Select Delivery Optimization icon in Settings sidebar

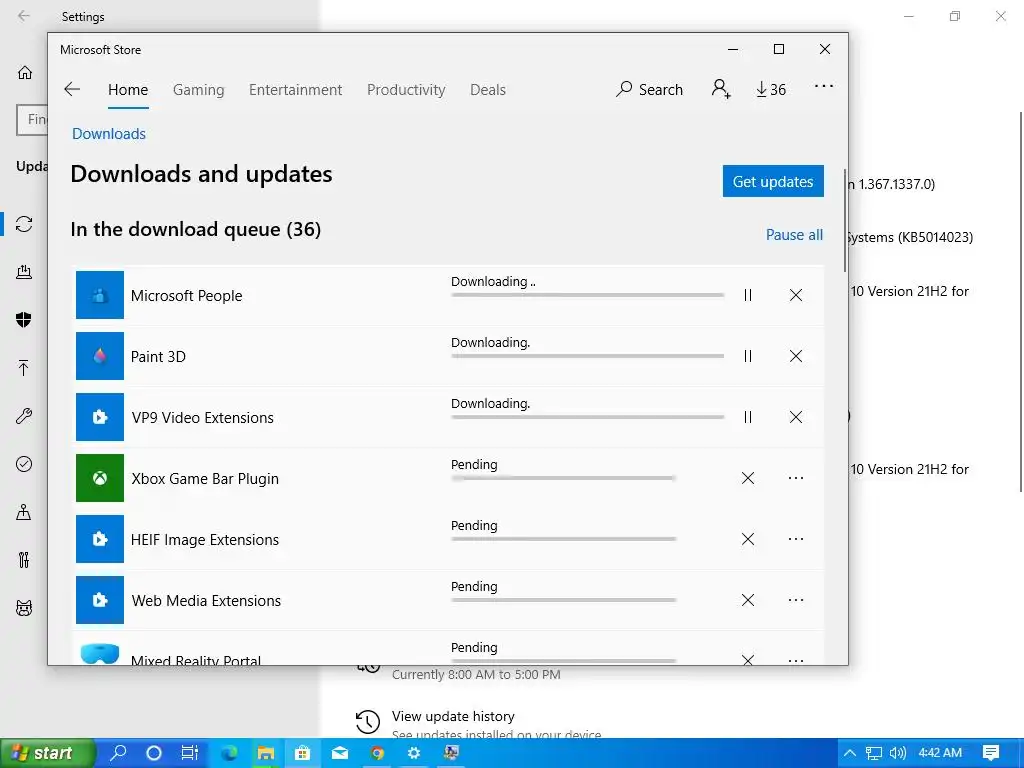click(x=24, y=272)
